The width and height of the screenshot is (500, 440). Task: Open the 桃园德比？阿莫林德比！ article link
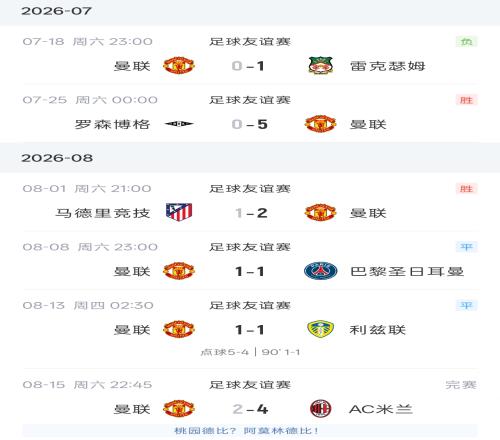[x=246, y=431]
